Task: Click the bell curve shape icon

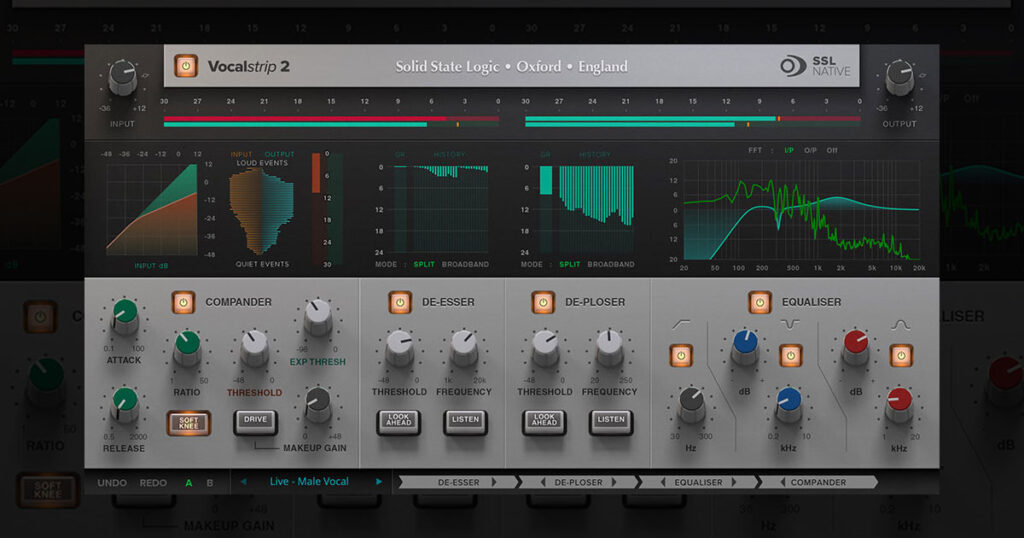Action: pos(901,324)
